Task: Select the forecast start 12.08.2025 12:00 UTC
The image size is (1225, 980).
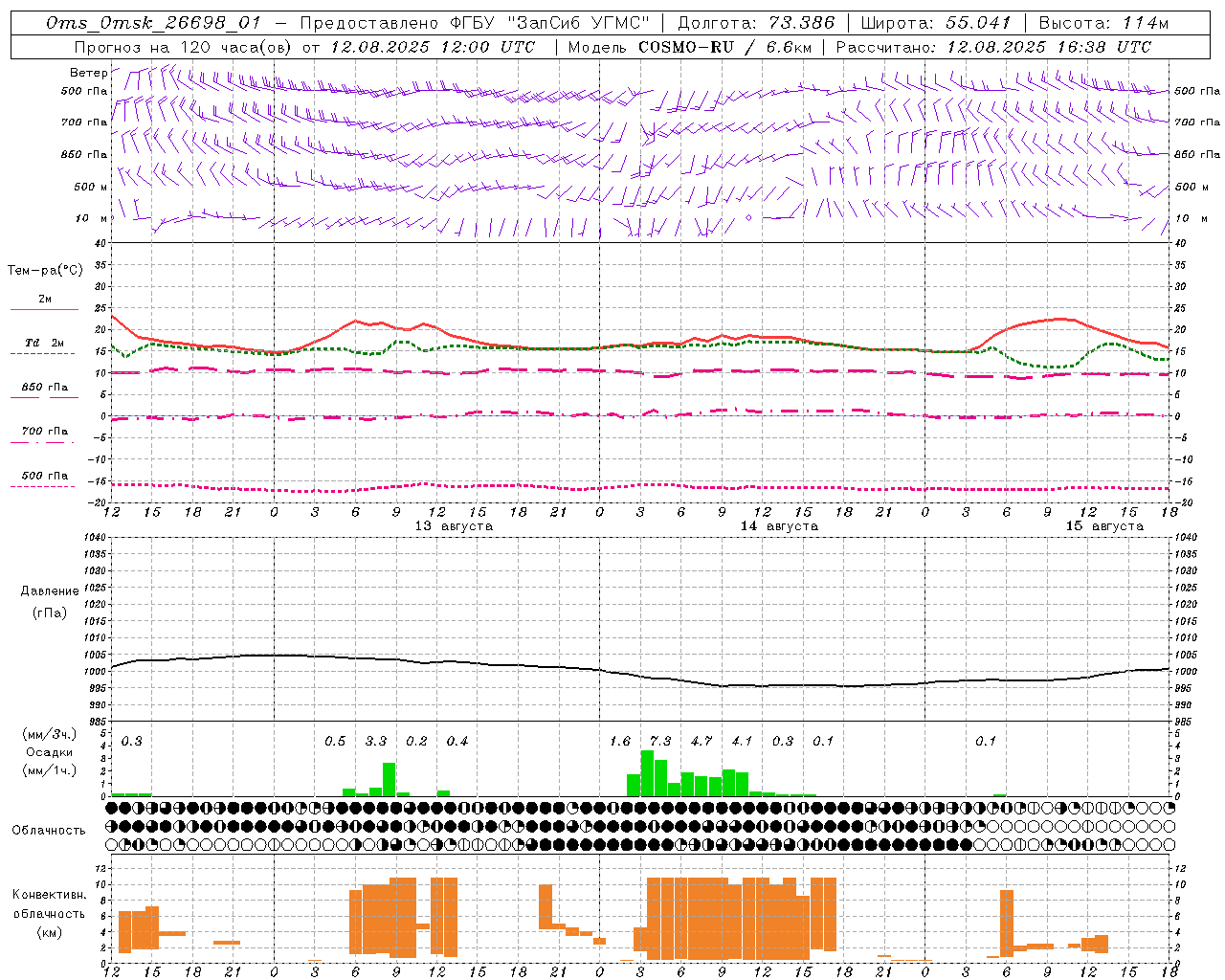Action: point(433,47)
